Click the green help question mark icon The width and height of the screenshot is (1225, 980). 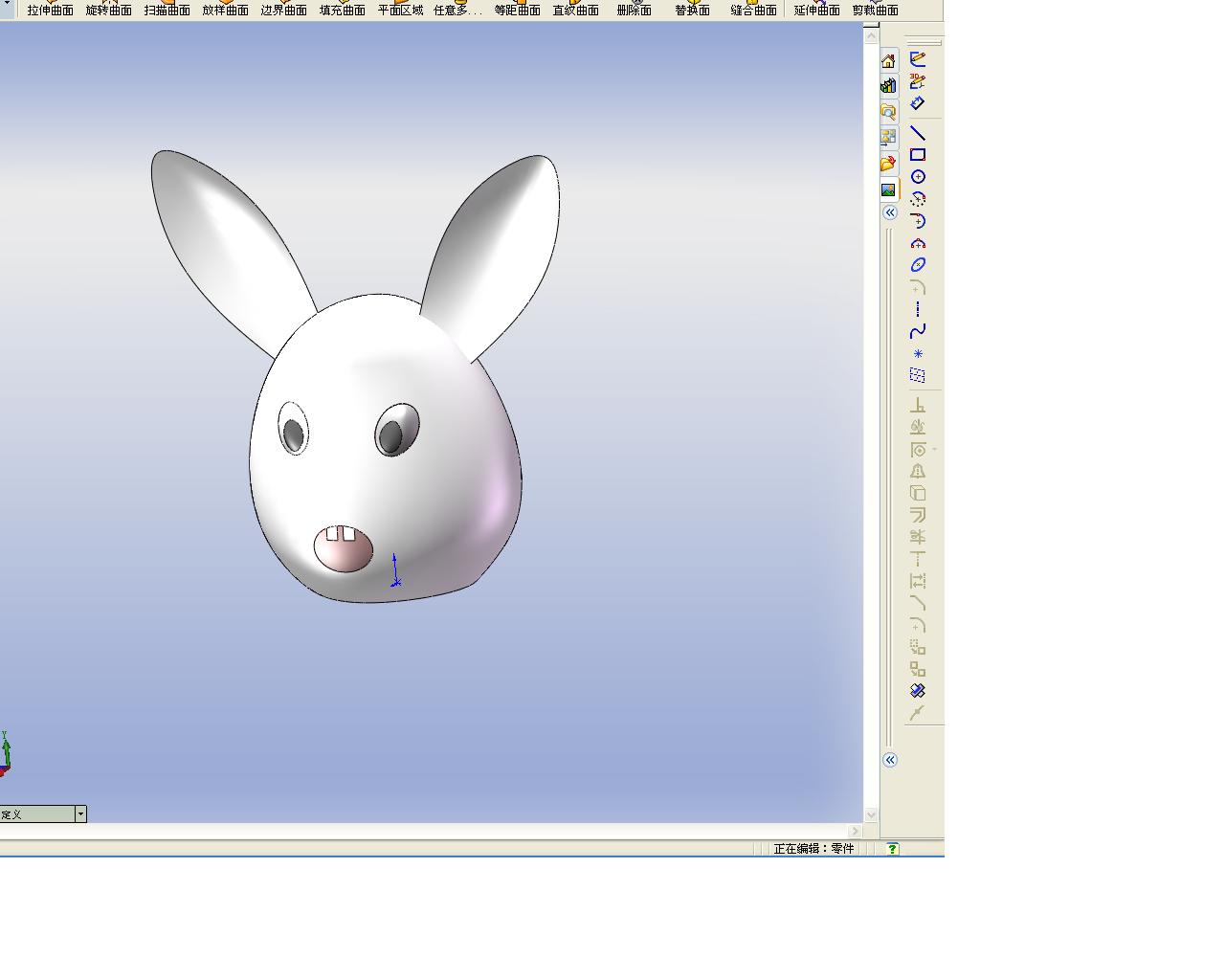[892, 849]
